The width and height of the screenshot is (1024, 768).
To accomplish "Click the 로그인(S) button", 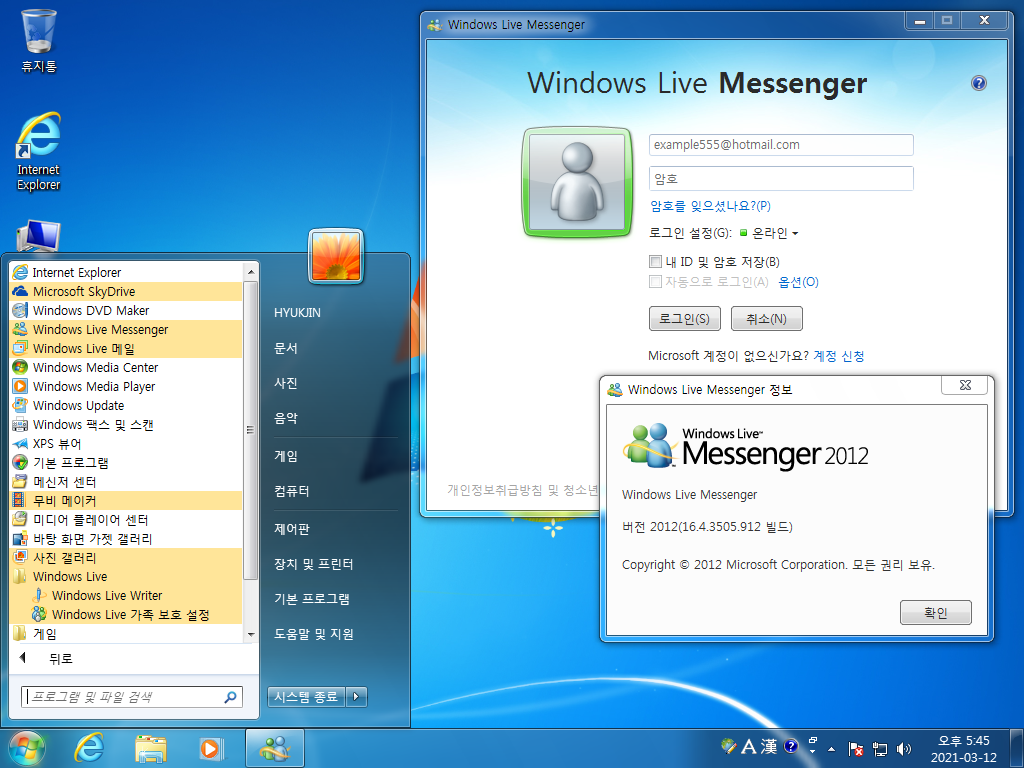I will coord(684,319).
